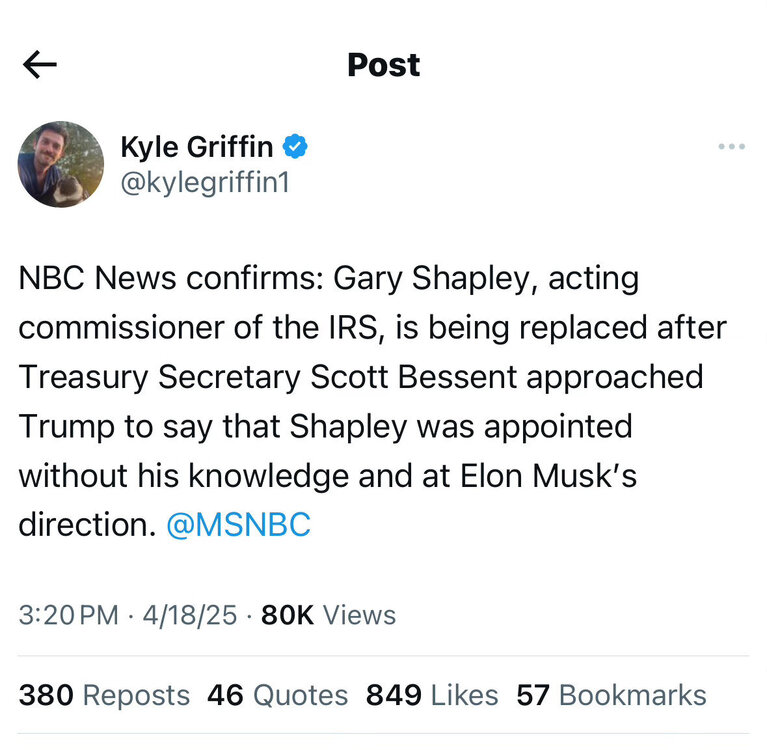This screenshot has width=767, height=750.
Task: Follow the @MSNBC mention link
Action: [x=238, y=524]
